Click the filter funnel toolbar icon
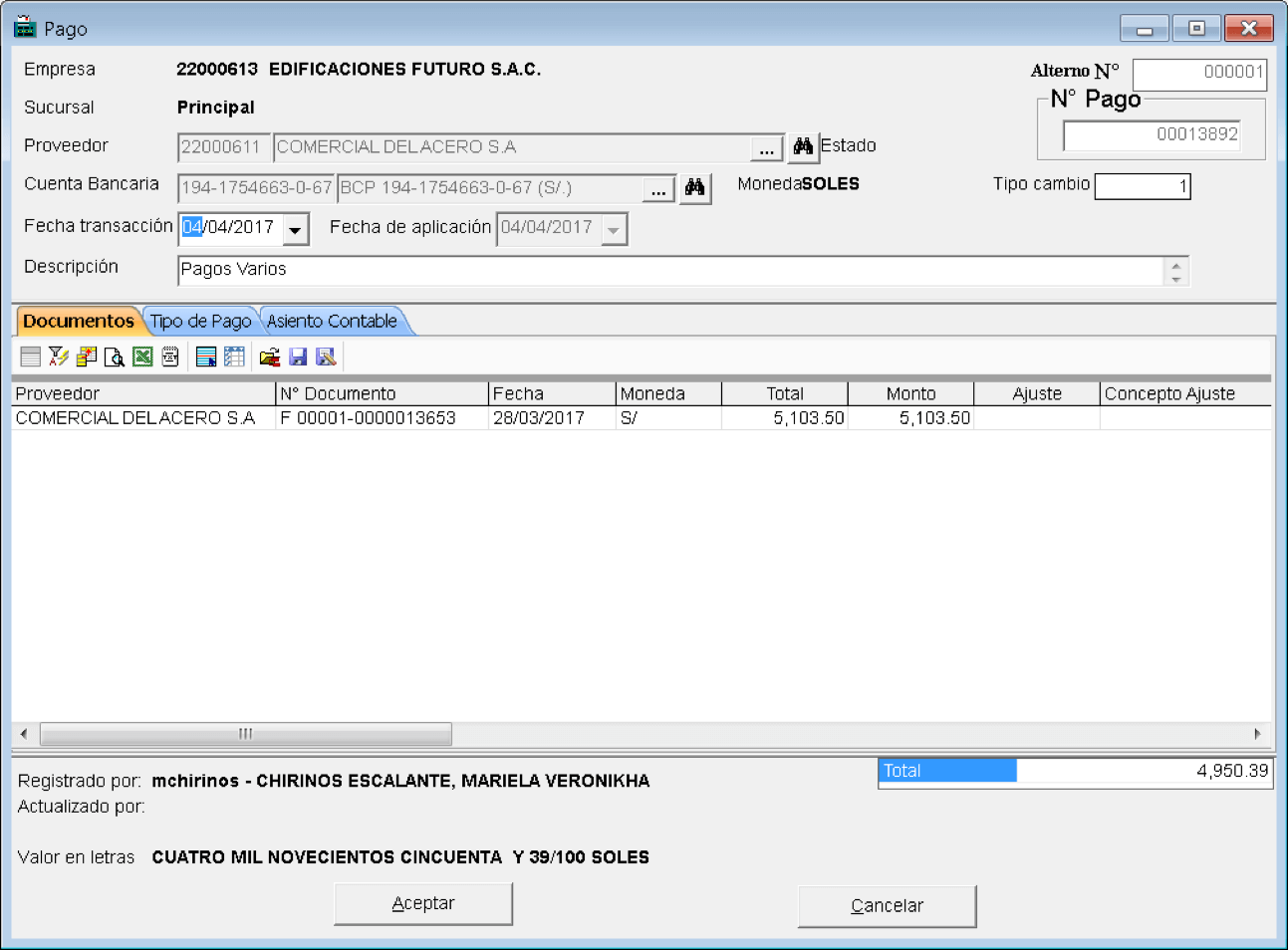The height and width of the screenshot is (950, 1288). coord(59,356)
